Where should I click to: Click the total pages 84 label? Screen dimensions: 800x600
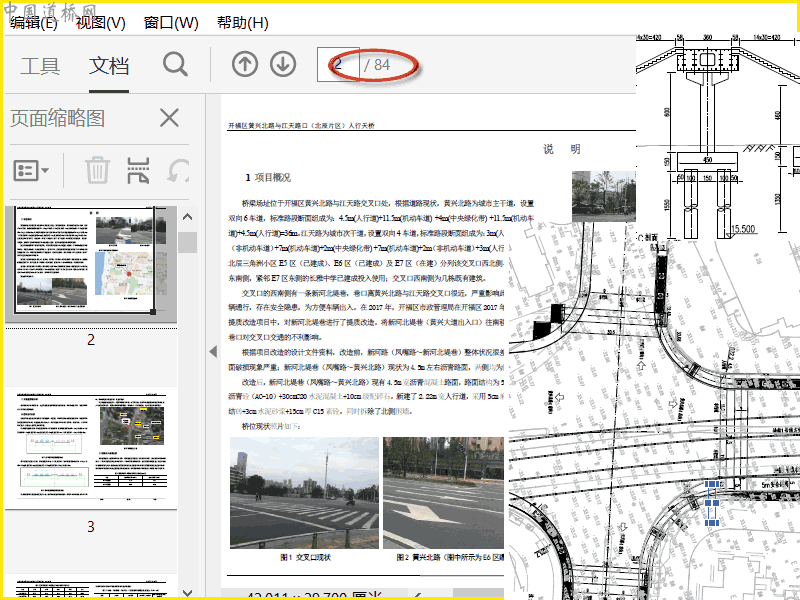377,65
